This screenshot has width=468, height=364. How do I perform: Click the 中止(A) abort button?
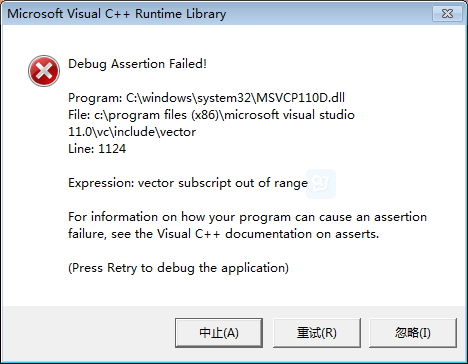219,333
